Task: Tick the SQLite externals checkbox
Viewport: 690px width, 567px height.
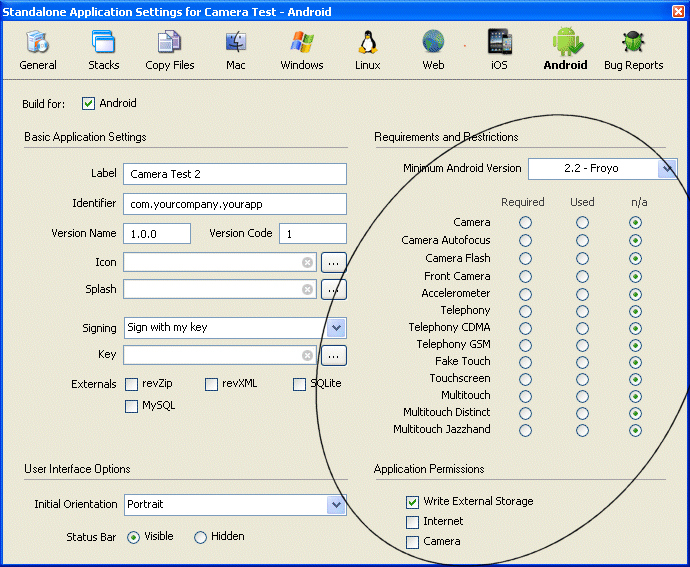Action: tap(300, 384)
